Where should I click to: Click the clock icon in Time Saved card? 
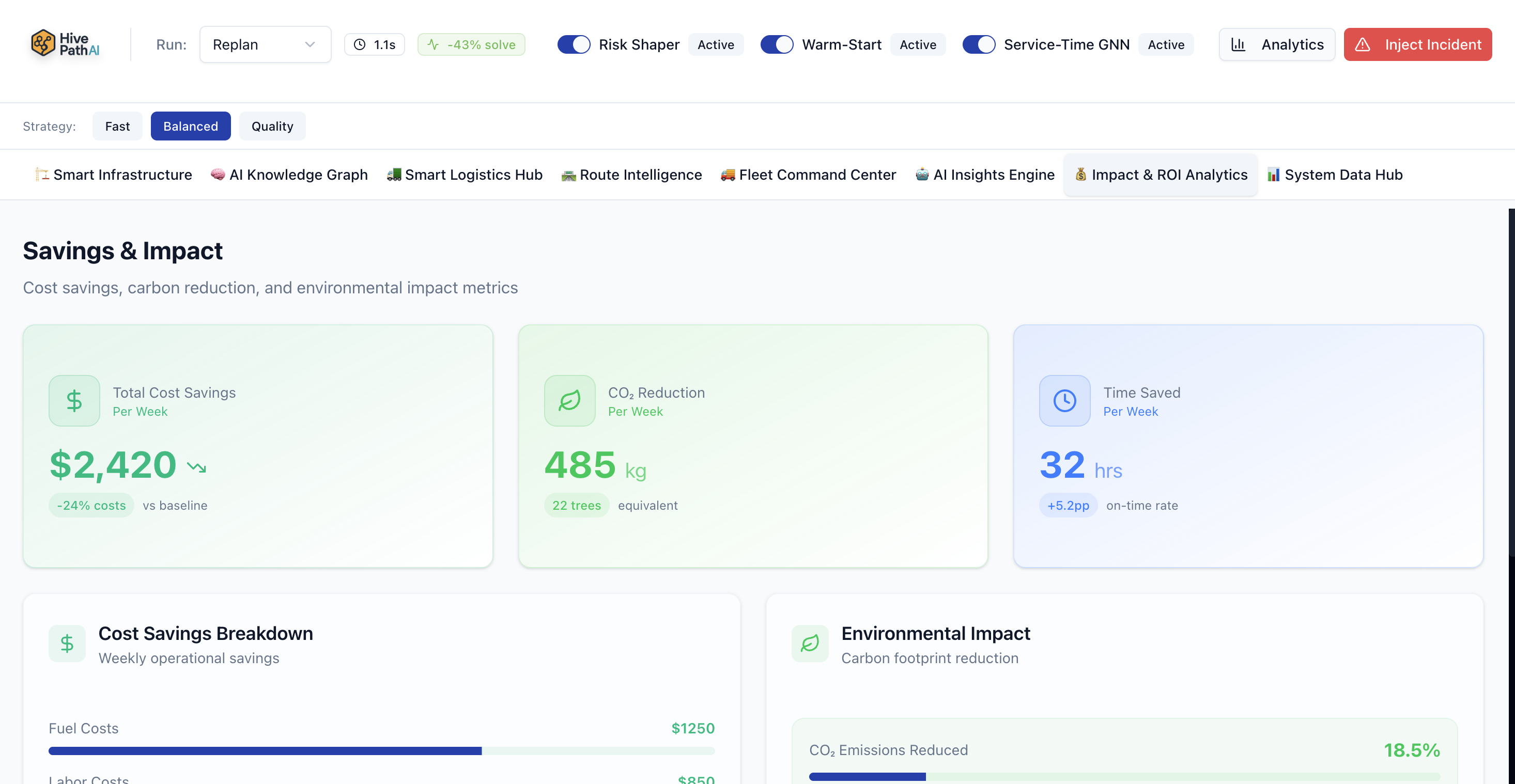pyautogui.click(x=1064, y=401)
